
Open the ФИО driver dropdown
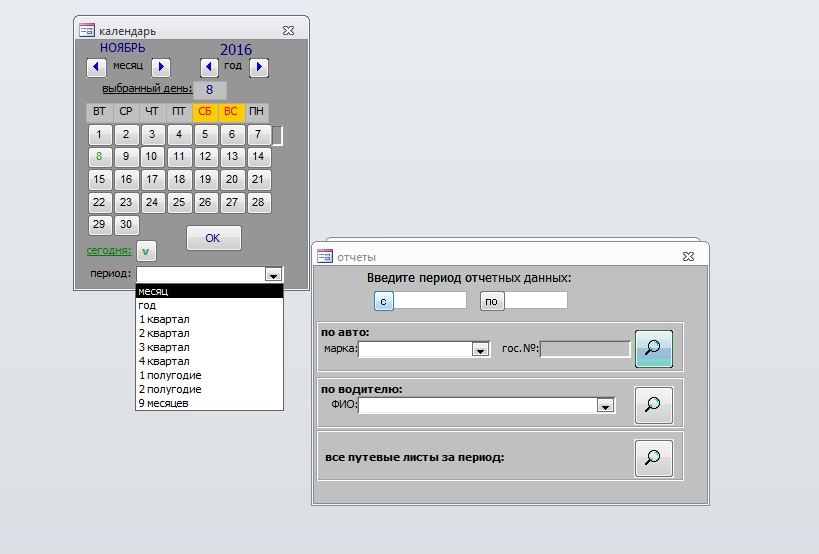tap(604, 406)
